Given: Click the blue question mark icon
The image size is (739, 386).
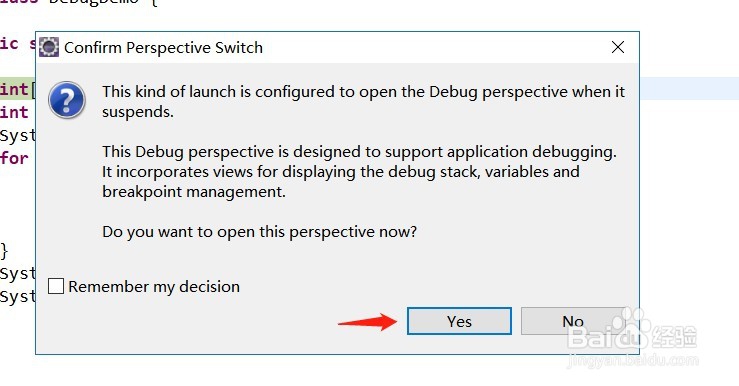Looking at the screenshot, I should (x=67, y=100).
